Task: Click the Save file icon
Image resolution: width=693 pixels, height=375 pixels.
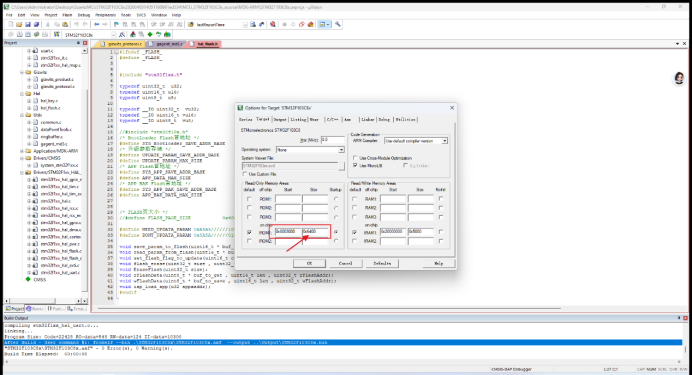Action: coord(27,24)
